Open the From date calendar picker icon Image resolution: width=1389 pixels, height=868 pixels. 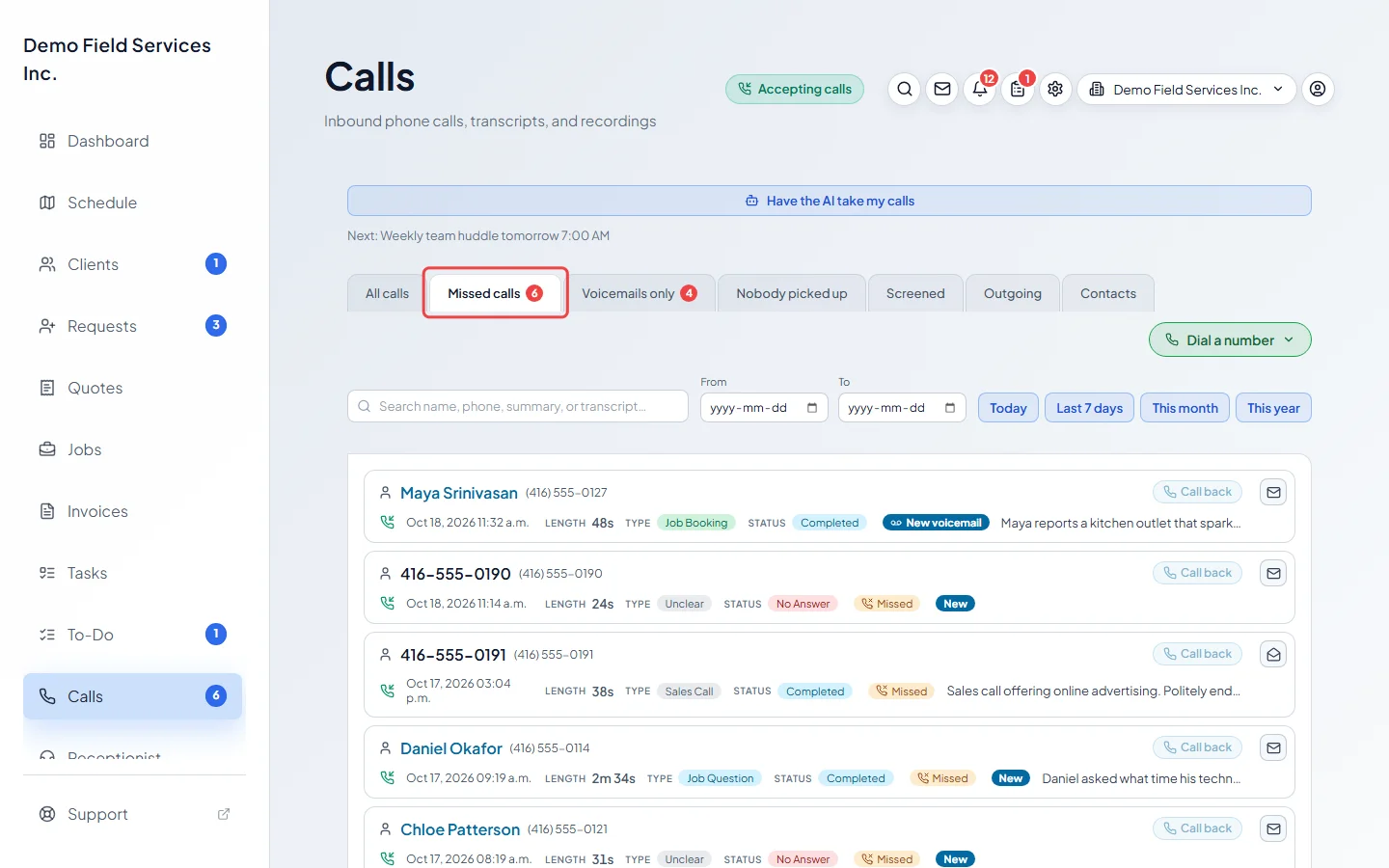[812, 408]
